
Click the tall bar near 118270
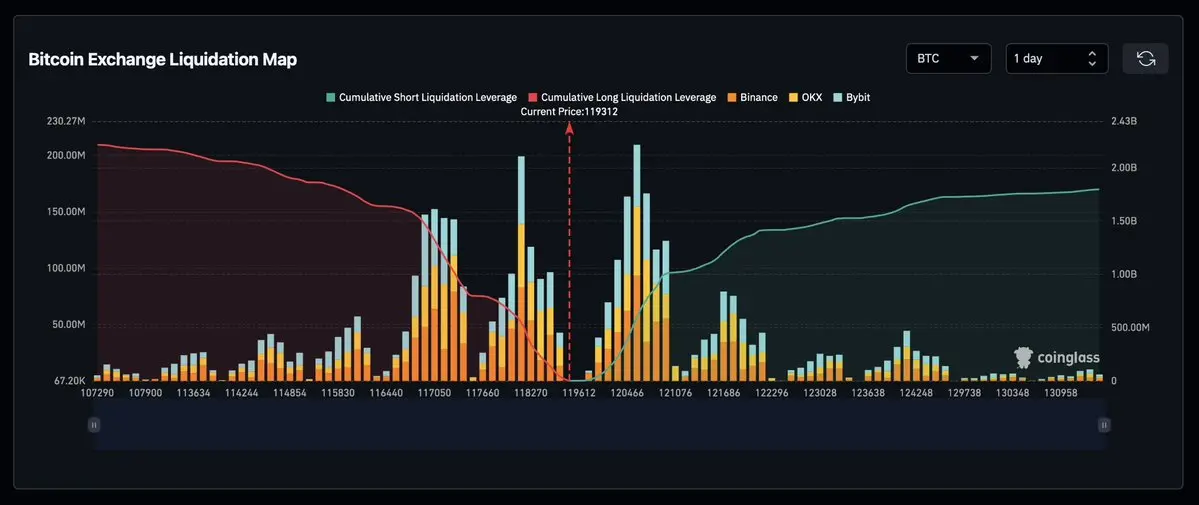(x=522, y=269)
